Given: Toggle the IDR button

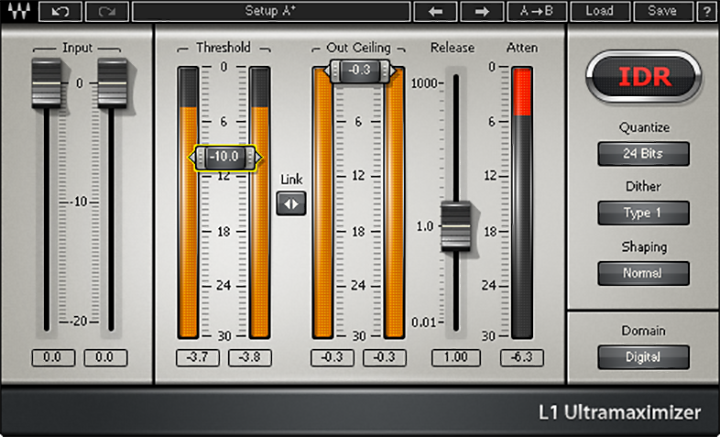Looking at the screenshot, I should coord(643,77).
